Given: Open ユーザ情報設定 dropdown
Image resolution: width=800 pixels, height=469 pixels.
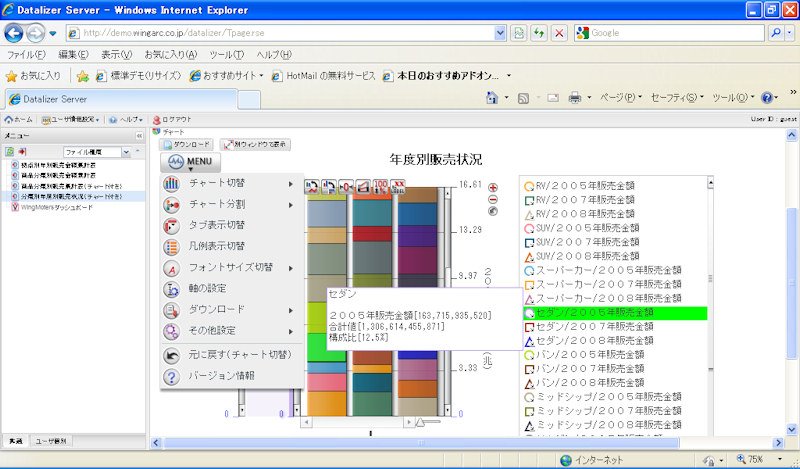Looking at the screenshot, I should pos(70,119).
